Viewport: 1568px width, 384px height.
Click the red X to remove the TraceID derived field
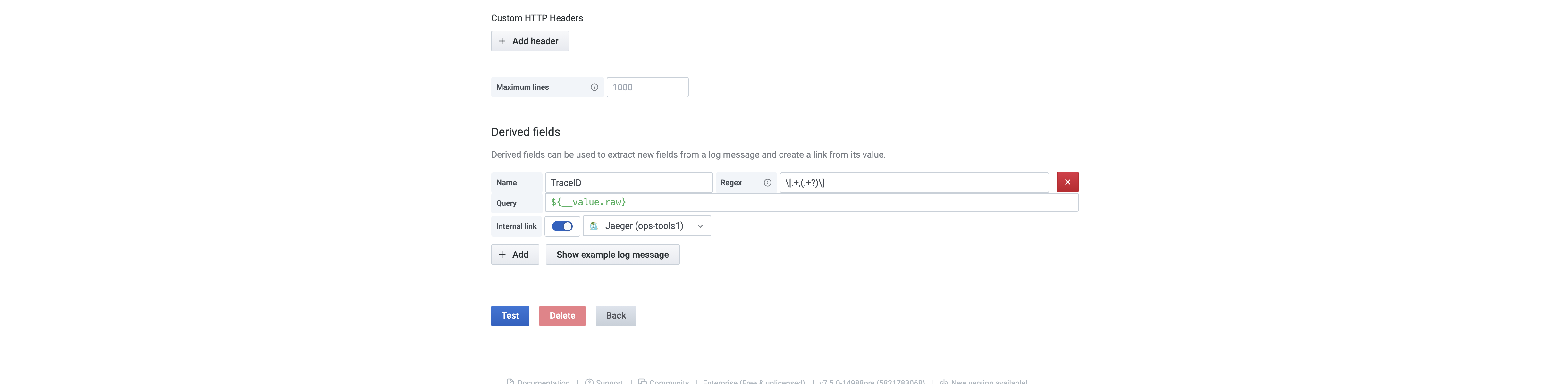pos(1067,181)
